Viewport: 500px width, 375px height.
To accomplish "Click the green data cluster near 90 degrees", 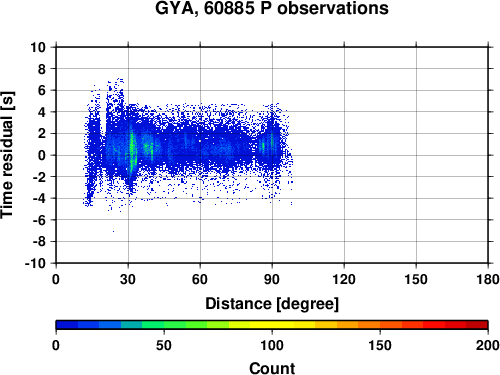I will click(263, 147).
